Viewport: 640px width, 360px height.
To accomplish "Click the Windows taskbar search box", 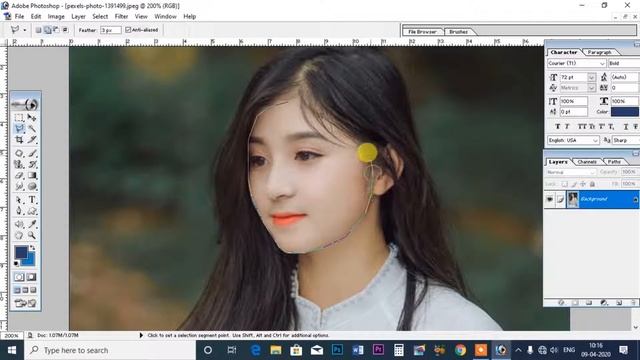I will tap(110, 350).
